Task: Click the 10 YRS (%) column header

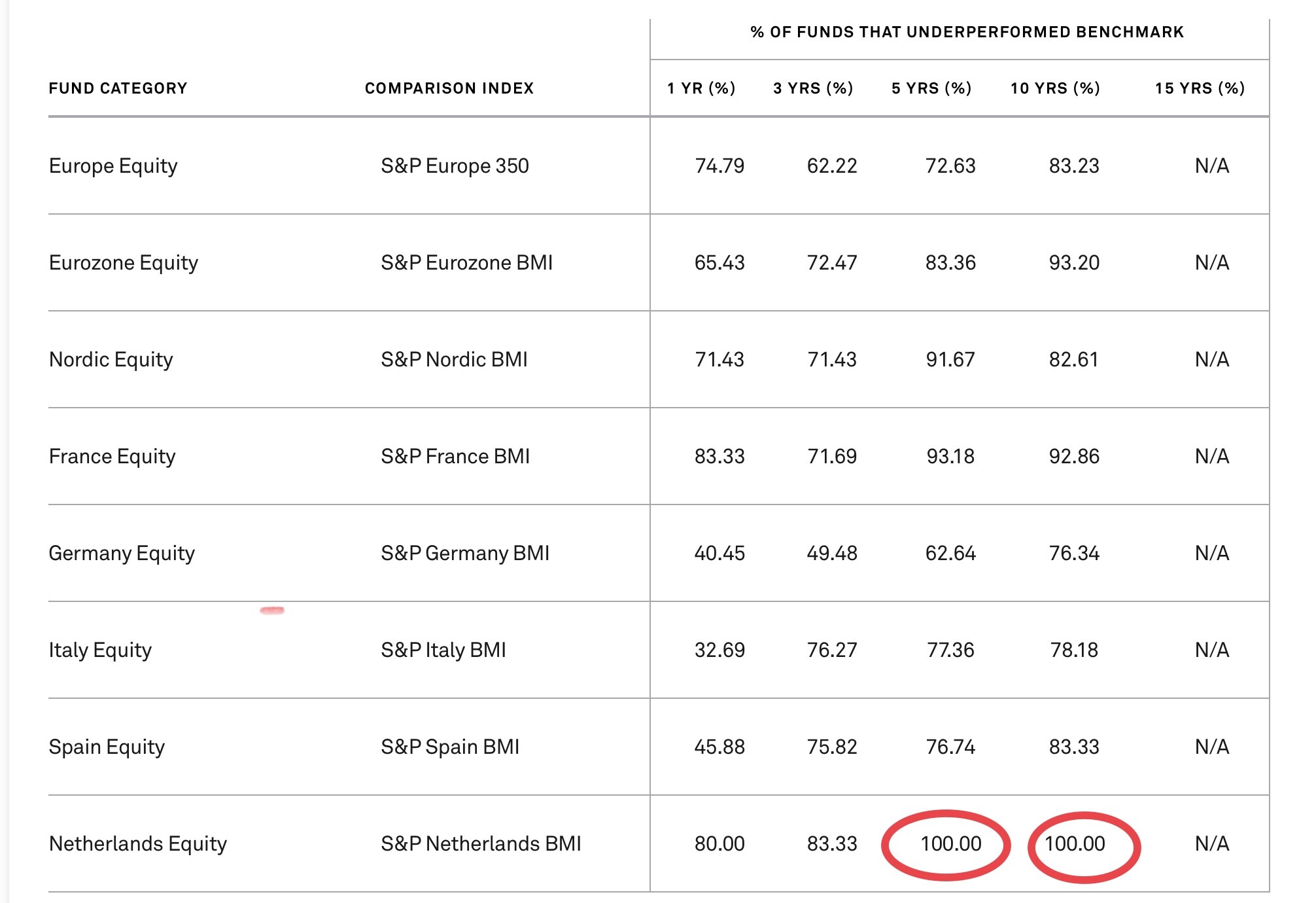Action: pos(1055,88)
